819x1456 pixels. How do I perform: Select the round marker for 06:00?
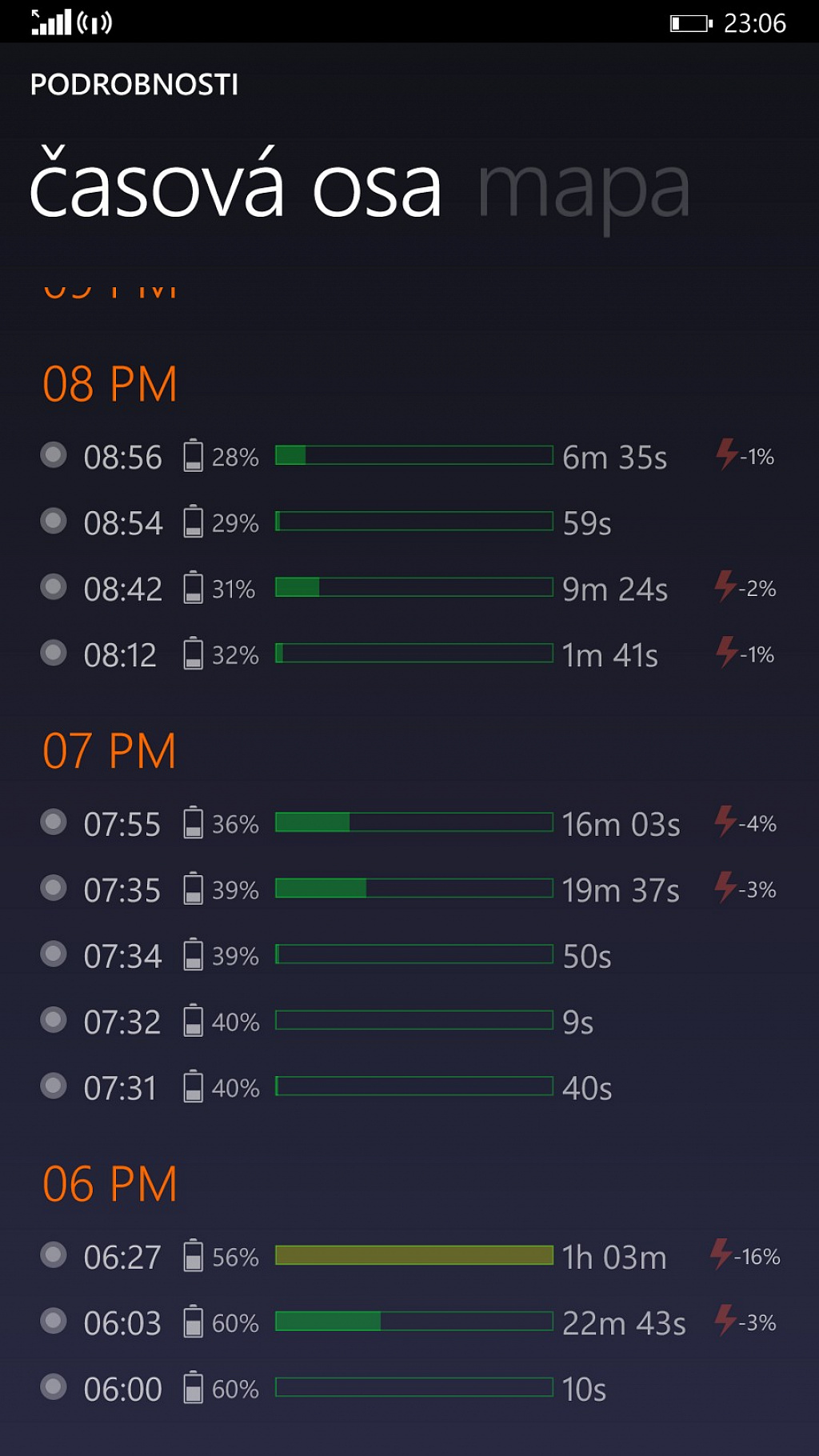pos(54,1387)
